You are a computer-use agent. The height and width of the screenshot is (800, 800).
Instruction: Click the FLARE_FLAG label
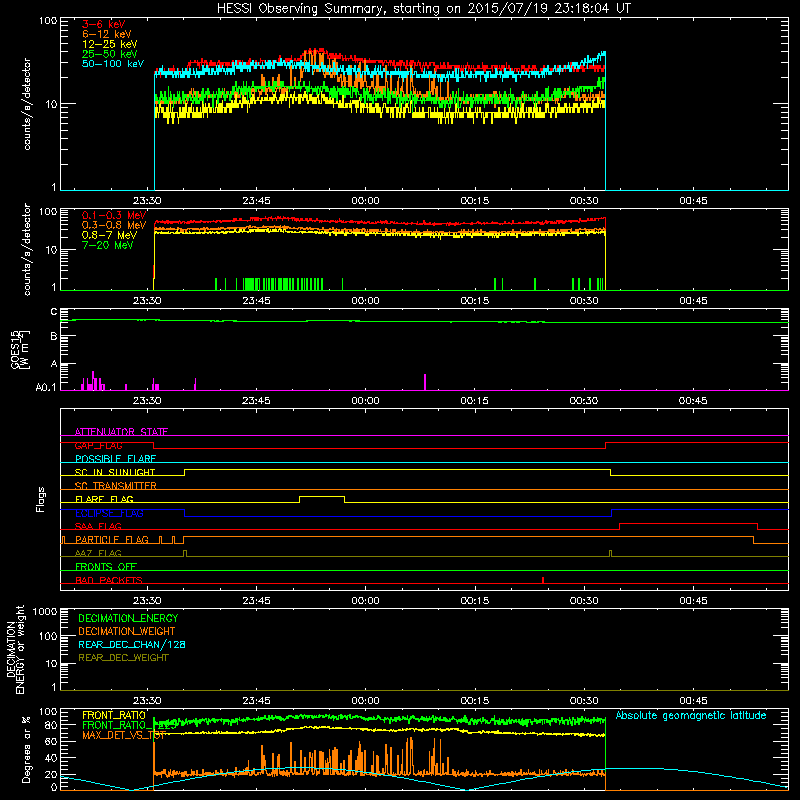[x=104, y=499]
